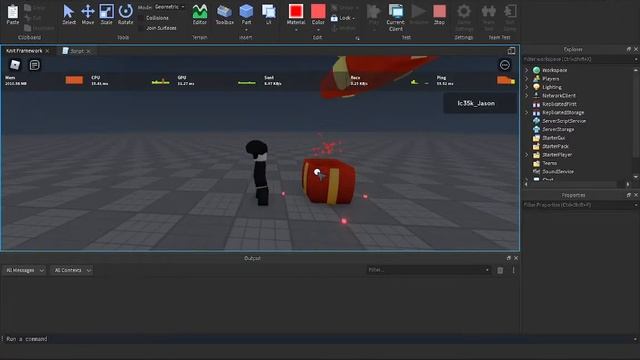Activate the Rotate tool
Screen dimensions: 640x360
125,14
